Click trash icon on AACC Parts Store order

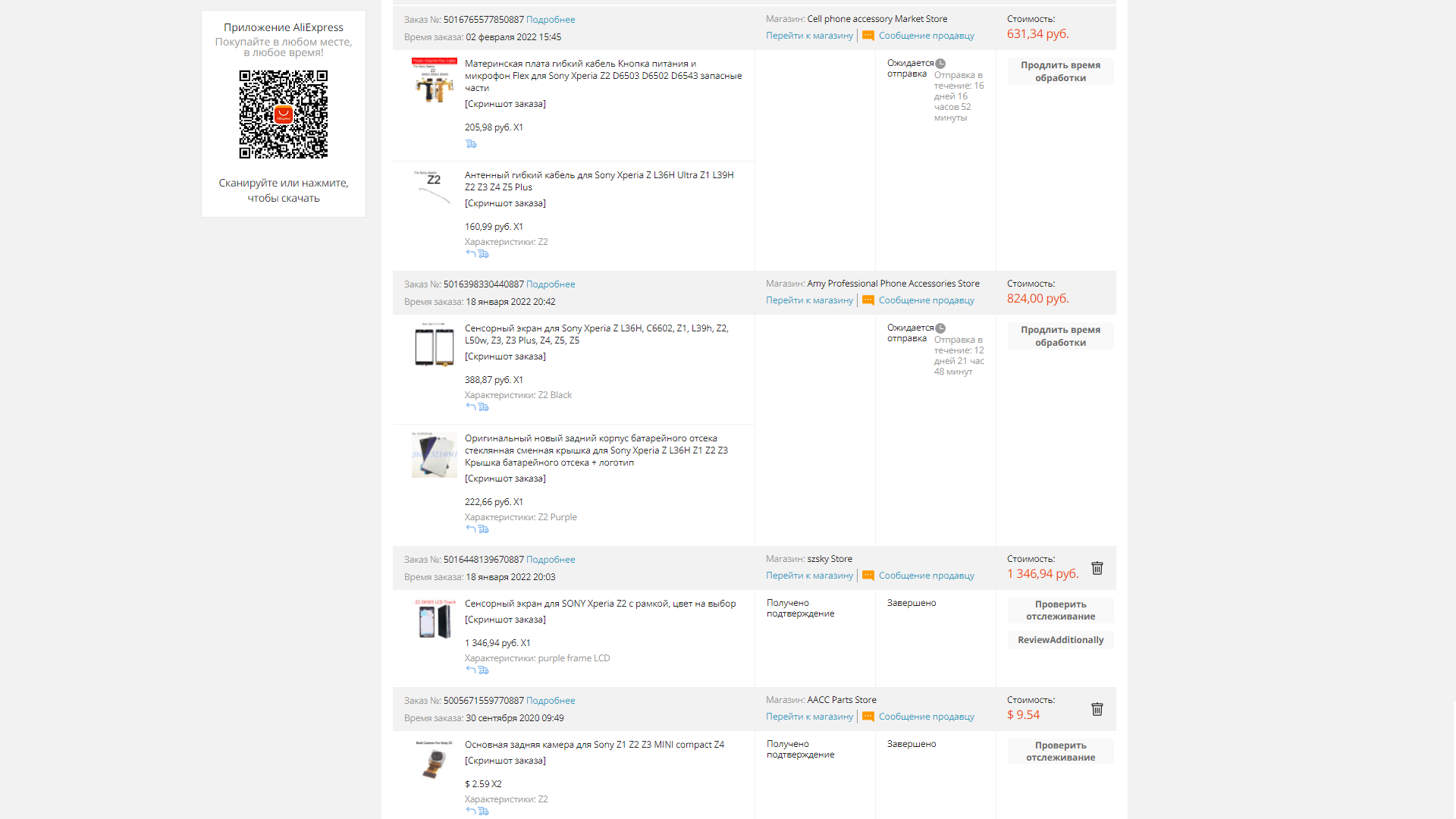pyautogui.click(x=1097, y=709)
